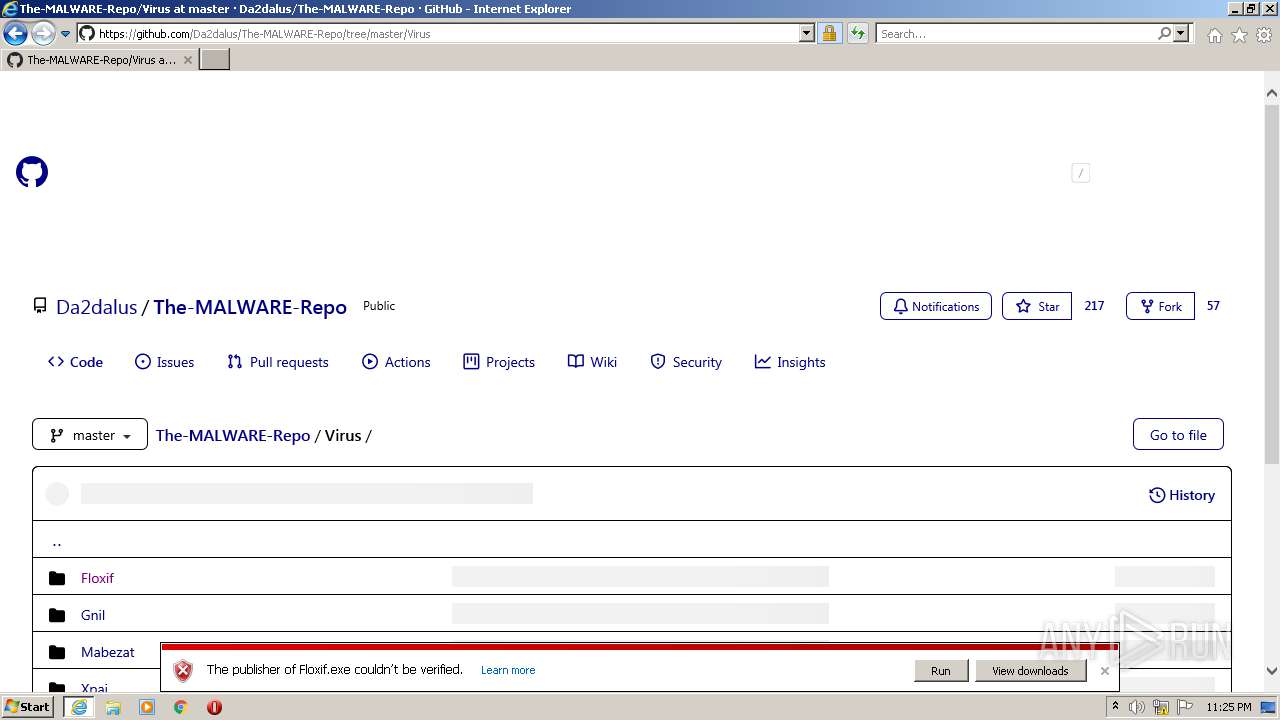Click the Notifications bell button
The height and width of the screenshot is (720, 1280).
point(936,306)
